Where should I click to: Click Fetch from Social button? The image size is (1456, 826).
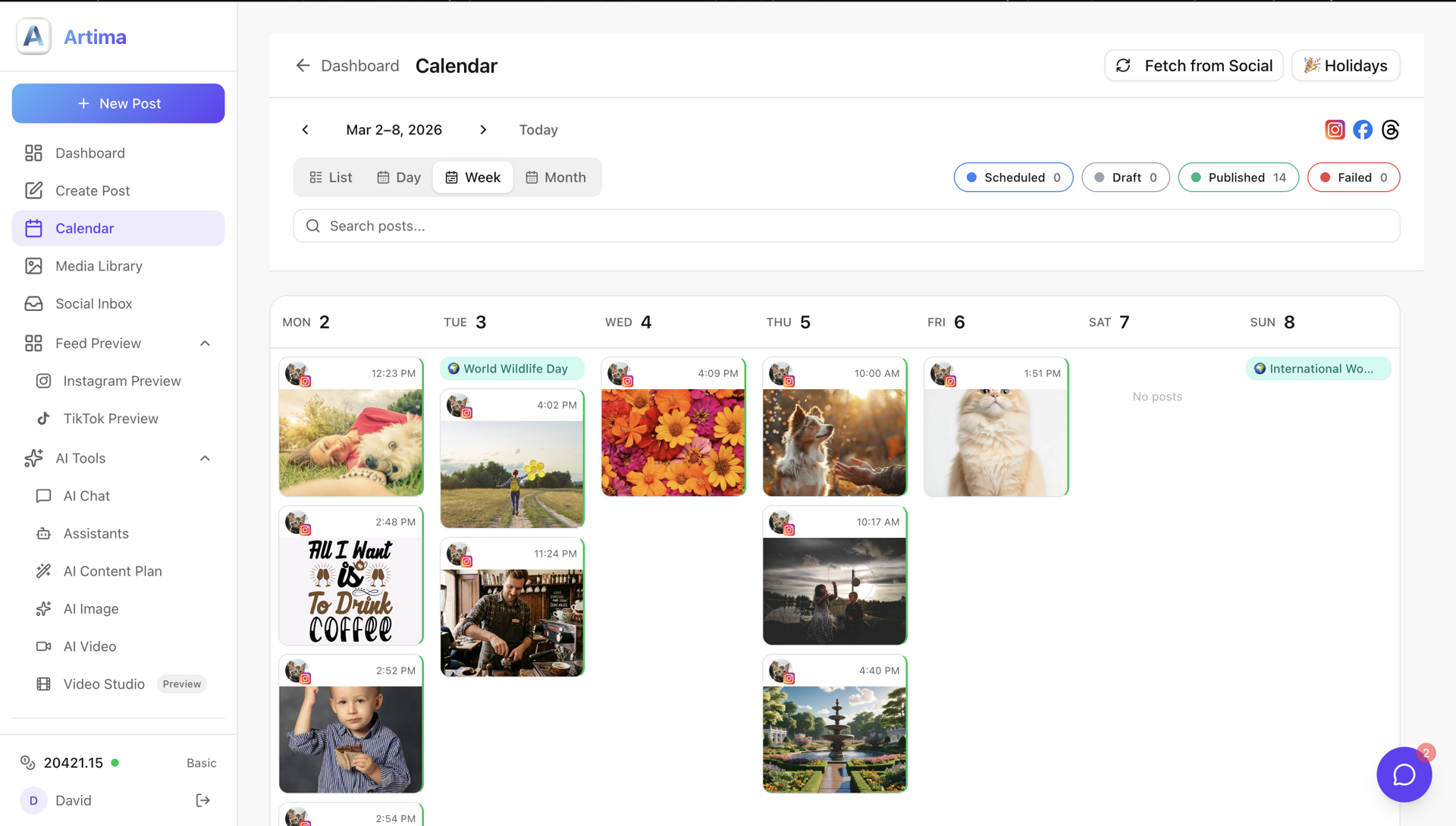1194,66
